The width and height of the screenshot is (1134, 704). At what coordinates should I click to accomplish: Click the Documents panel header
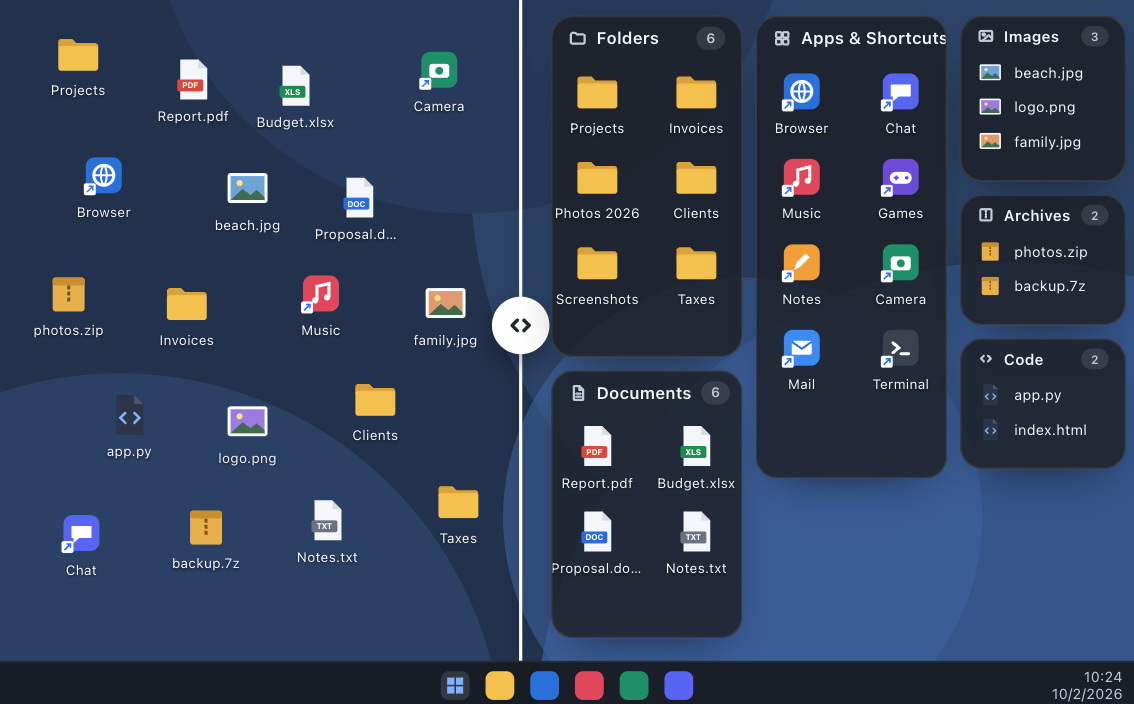(647, 393)
